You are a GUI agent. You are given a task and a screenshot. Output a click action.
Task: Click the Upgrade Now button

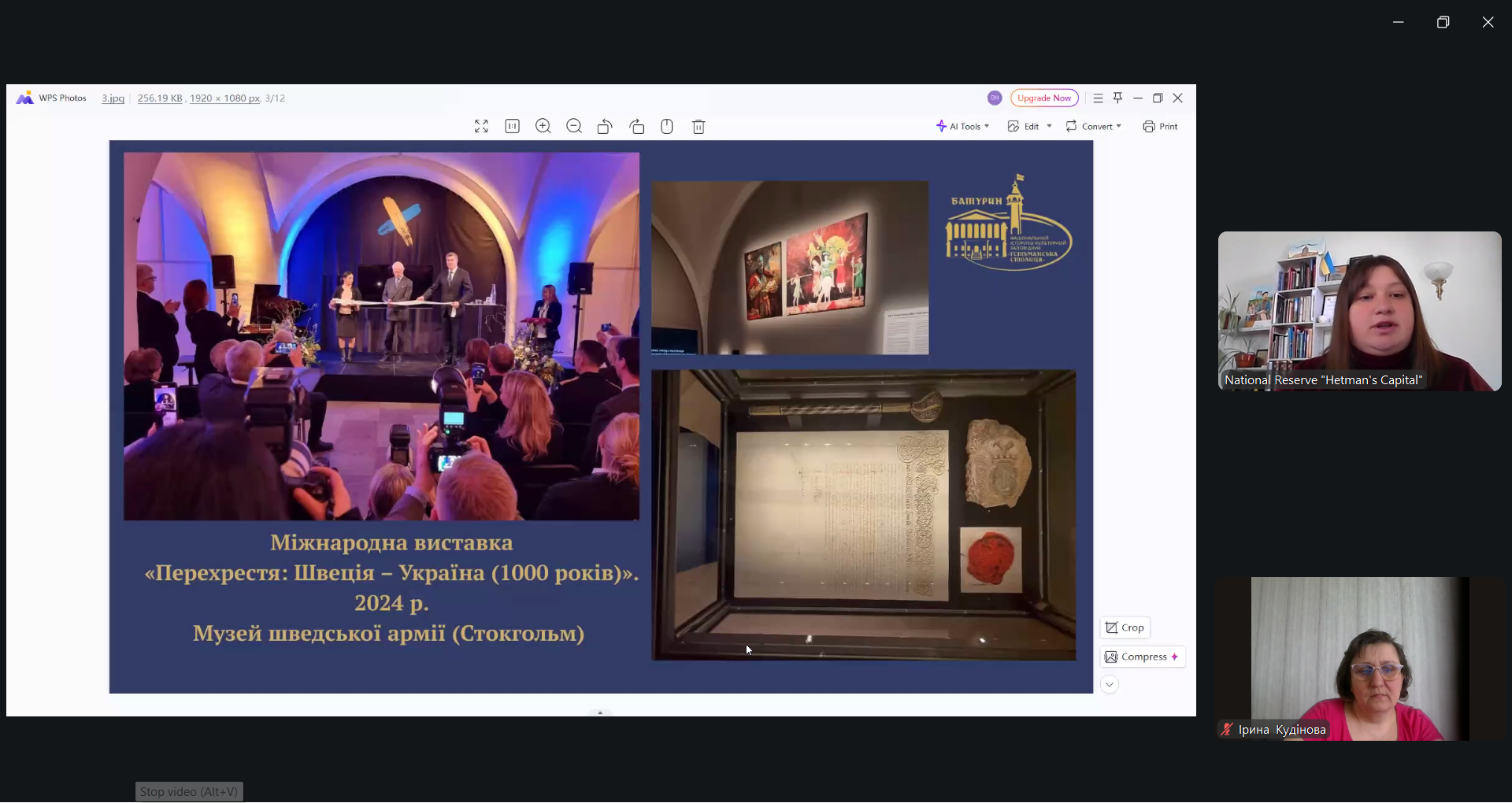click(1044, 98)
